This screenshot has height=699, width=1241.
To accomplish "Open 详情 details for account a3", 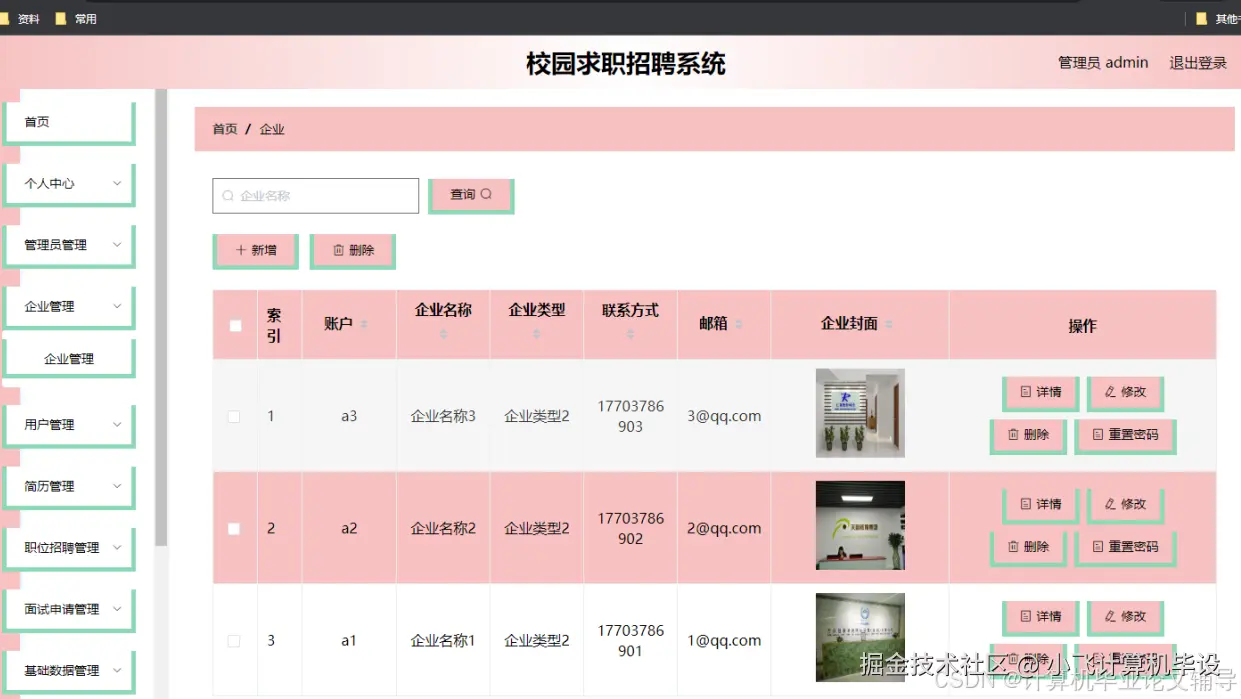I will 1040,393.
